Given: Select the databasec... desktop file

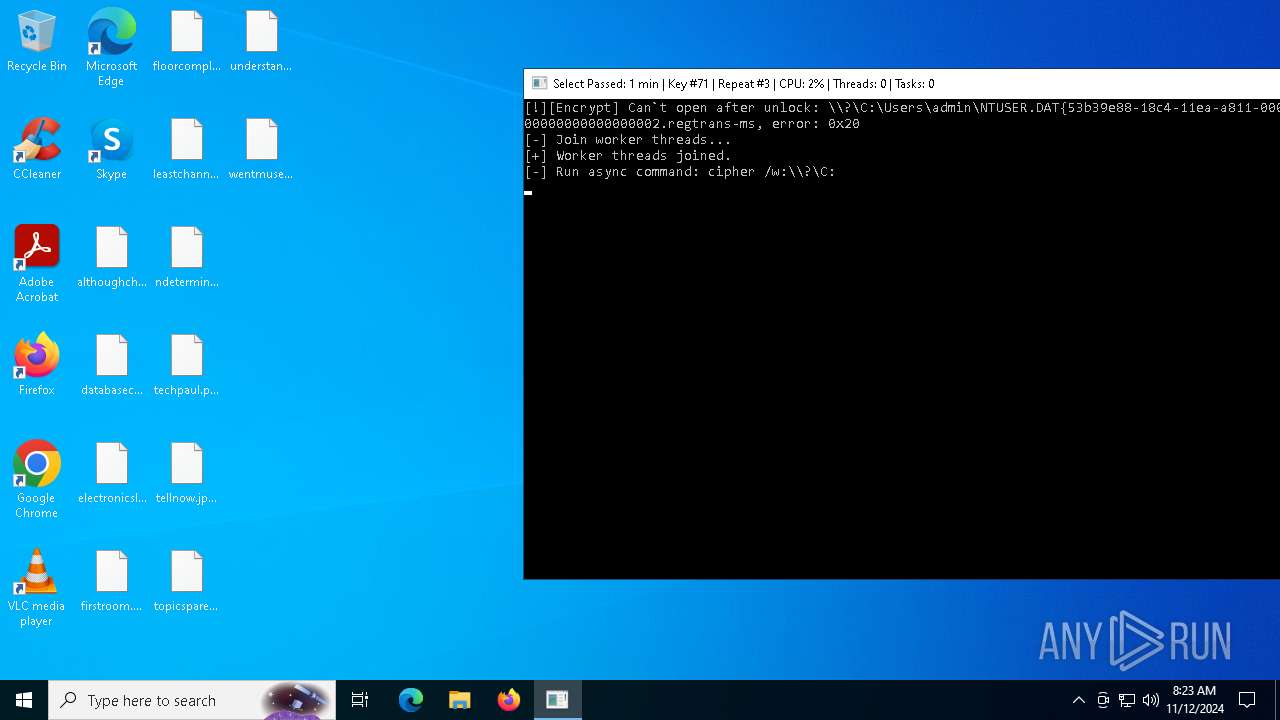Looking at the screenshot, I should point(112,366).
